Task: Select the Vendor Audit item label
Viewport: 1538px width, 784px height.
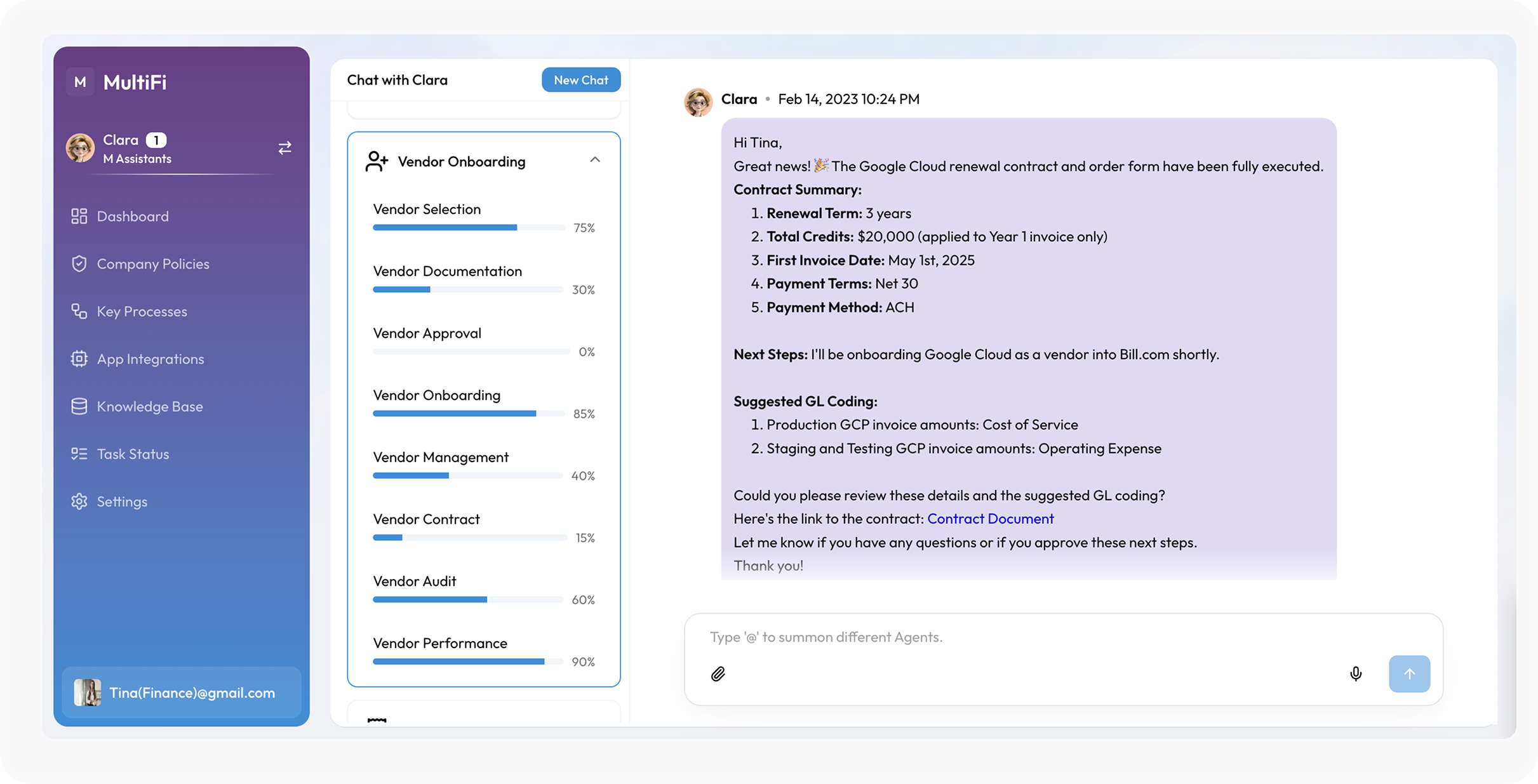Action: click(415, 581)
